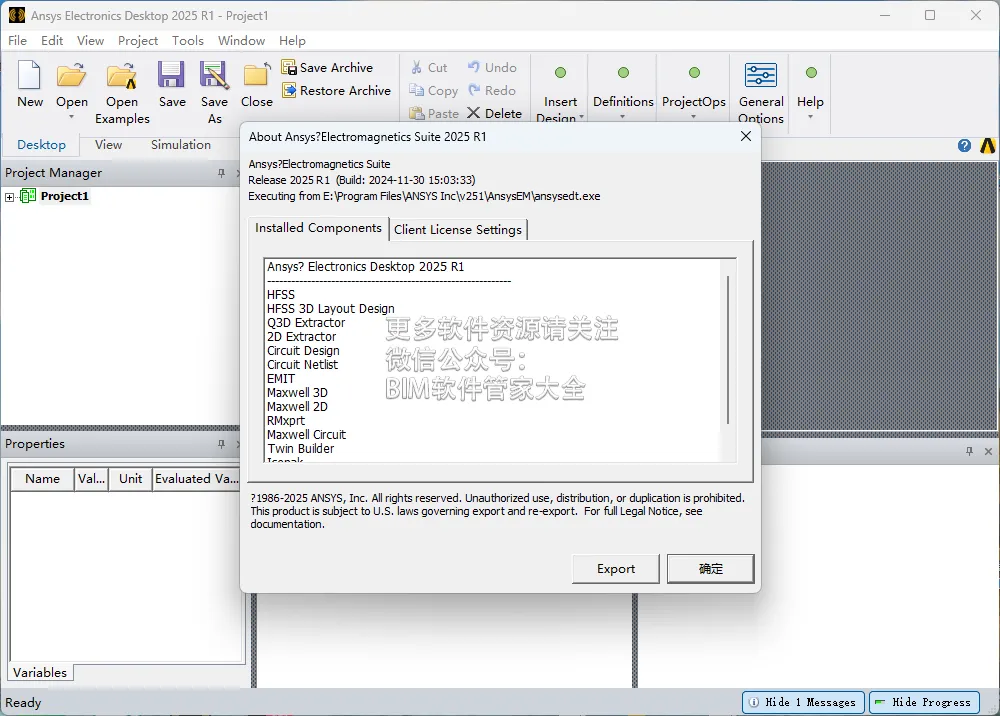Pin the Properties panel
The image size is (1000, 716).
(221, 444)
